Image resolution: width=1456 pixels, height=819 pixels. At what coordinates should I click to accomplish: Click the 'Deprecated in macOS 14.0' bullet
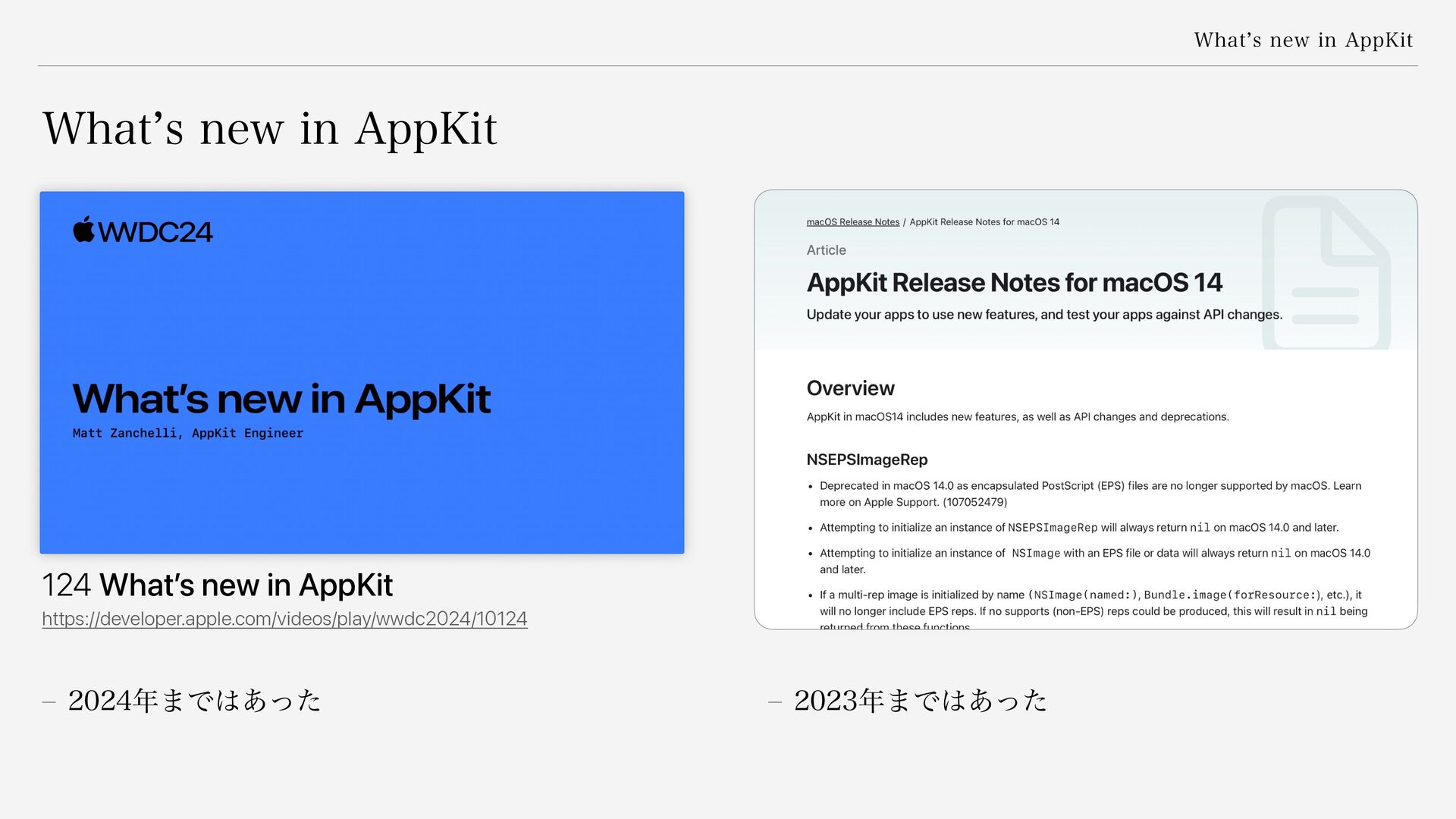coord(1090,494)
